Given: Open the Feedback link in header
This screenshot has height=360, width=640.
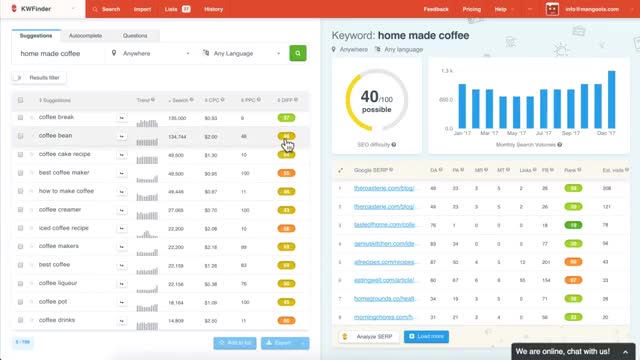Looking at the screenshot, I should [x=436, y=9].
